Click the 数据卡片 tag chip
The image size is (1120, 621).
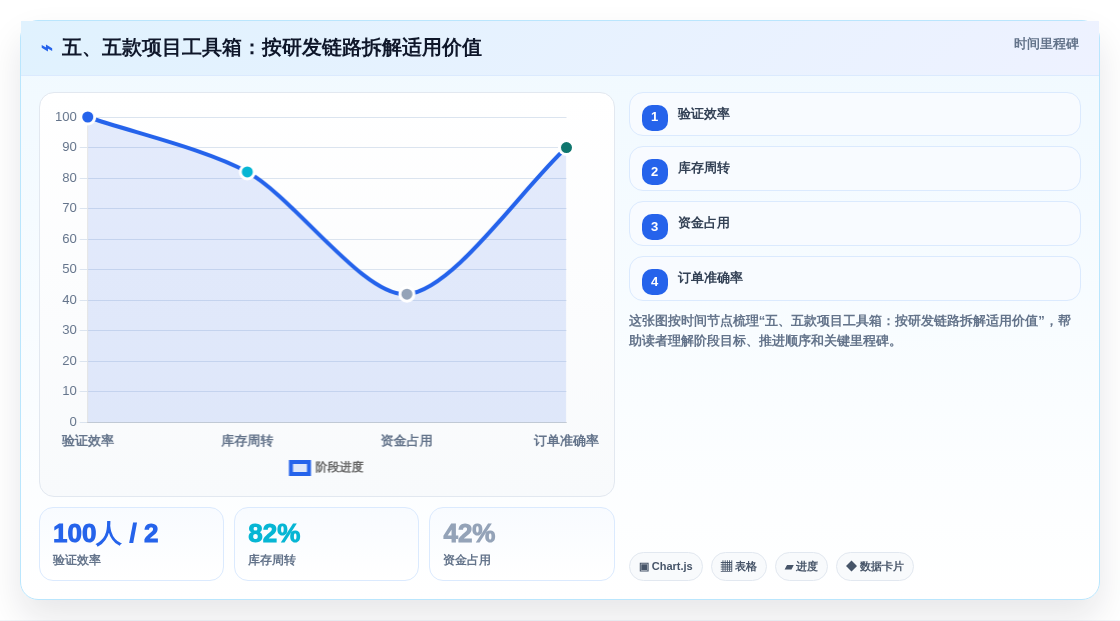875,567
